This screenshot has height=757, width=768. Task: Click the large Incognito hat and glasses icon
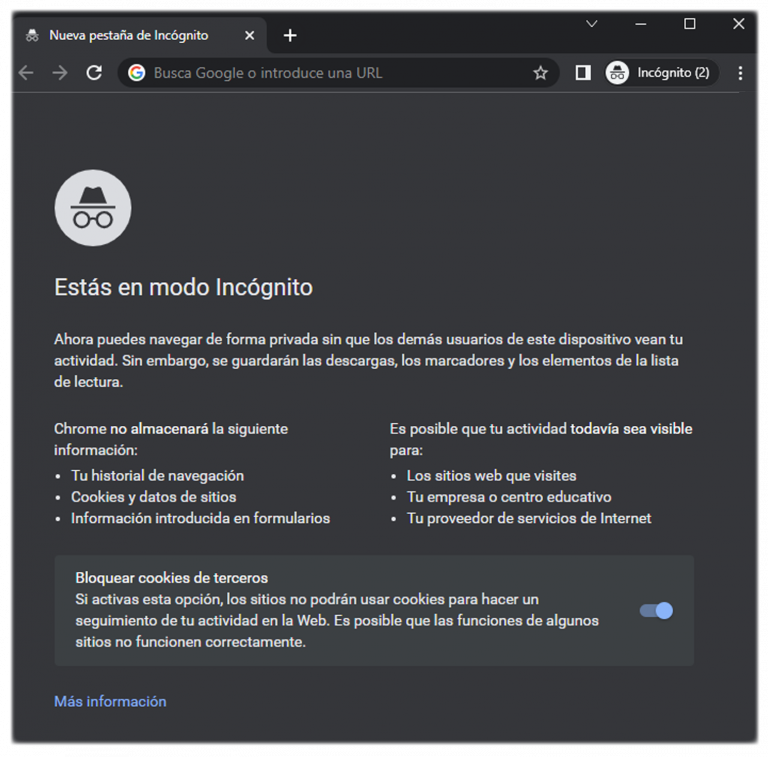coord(93,208)
